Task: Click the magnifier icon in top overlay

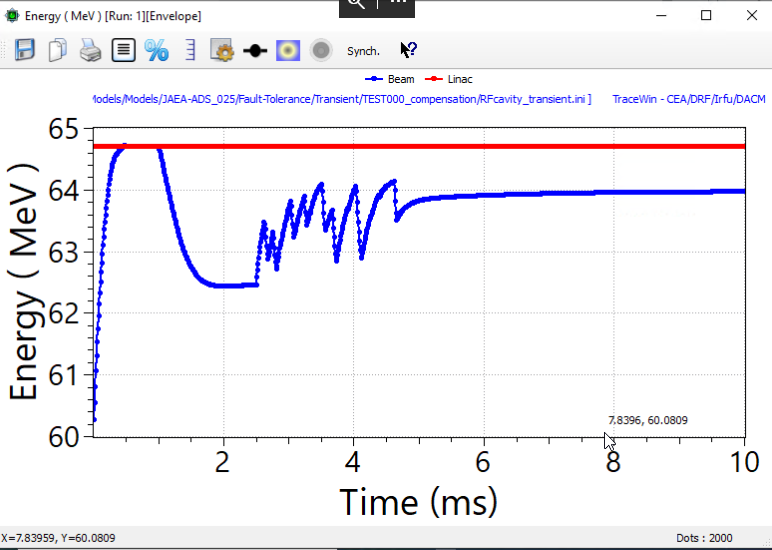Action: [x=356, y=6]
